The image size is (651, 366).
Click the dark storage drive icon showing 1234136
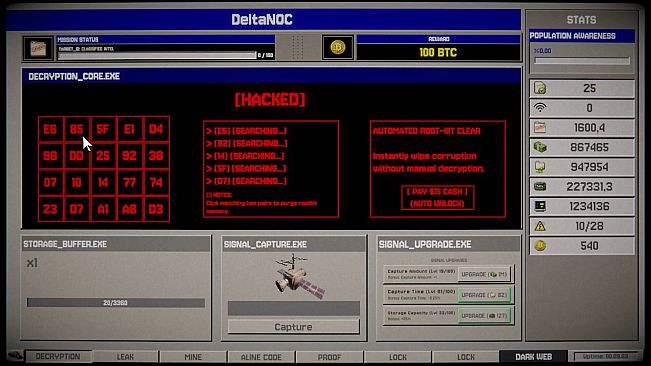540,206
